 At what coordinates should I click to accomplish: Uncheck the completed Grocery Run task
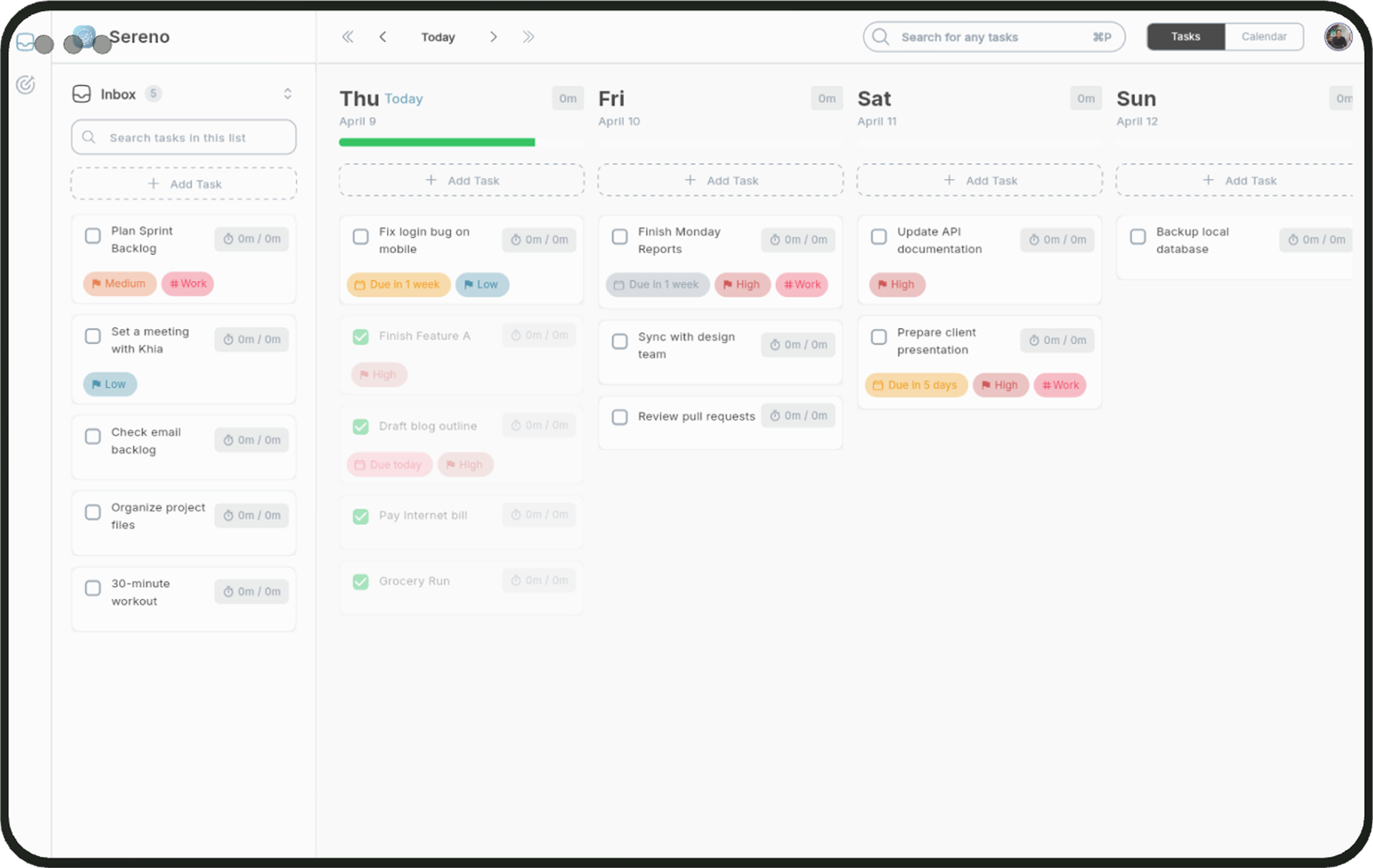pyautogui.click(x=361, y=581)
